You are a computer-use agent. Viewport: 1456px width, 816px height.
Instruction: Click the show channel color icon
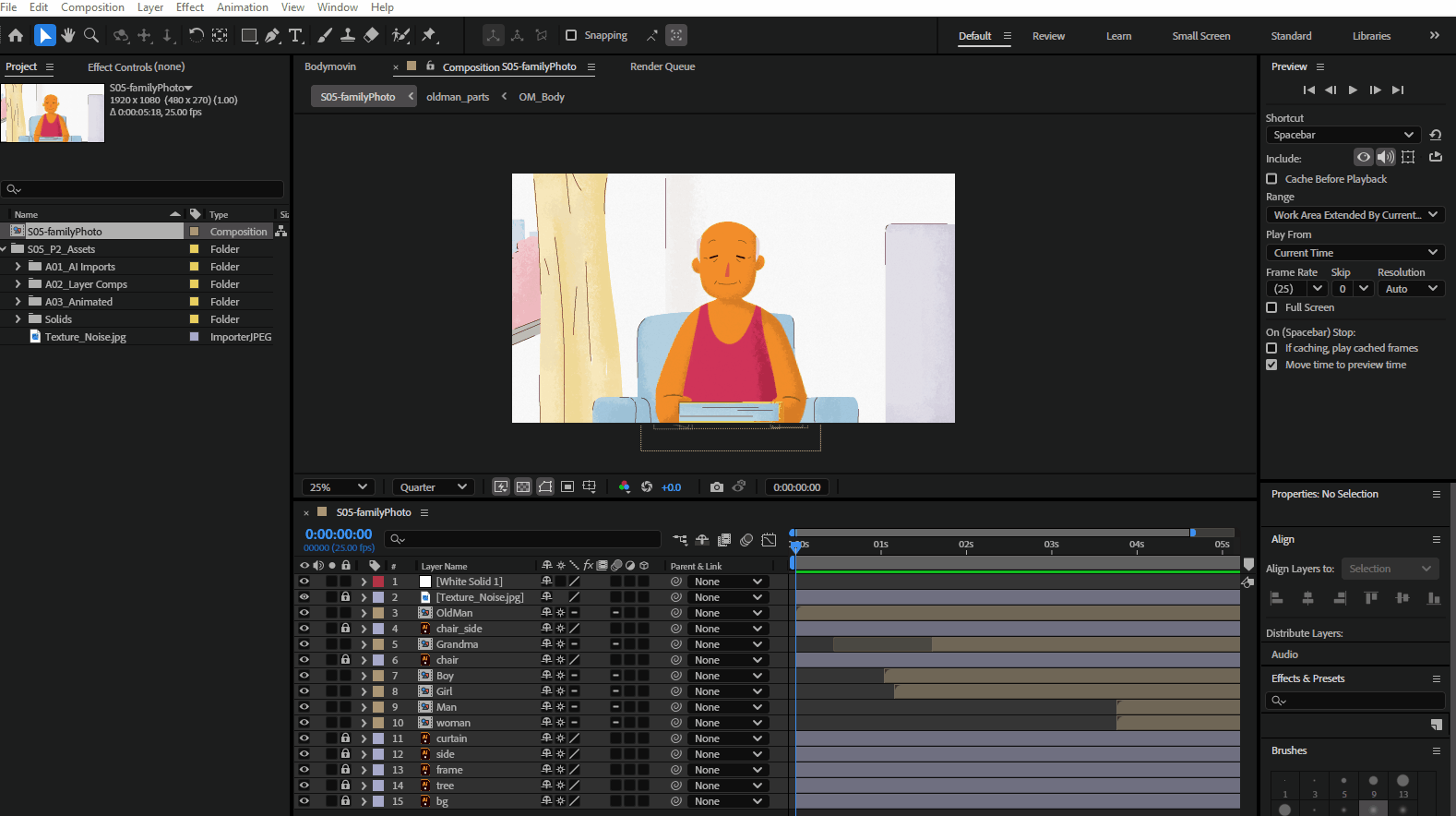pyautogui.click(x=625, y=486)
